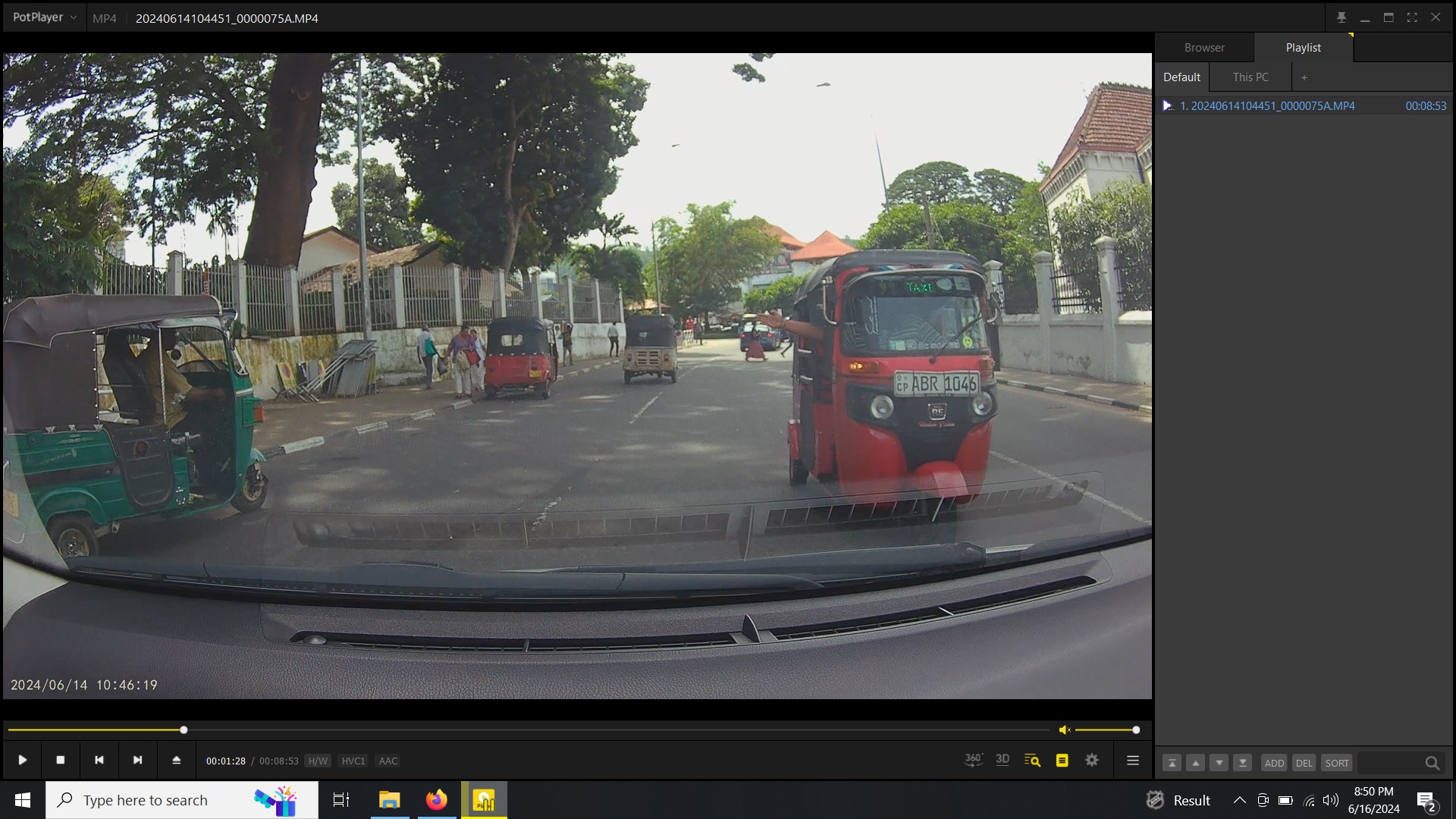The height and width of the screenshot is (819, 1456).
Task: Click the tray icon next to the battery
Action: click(1263, 800)
